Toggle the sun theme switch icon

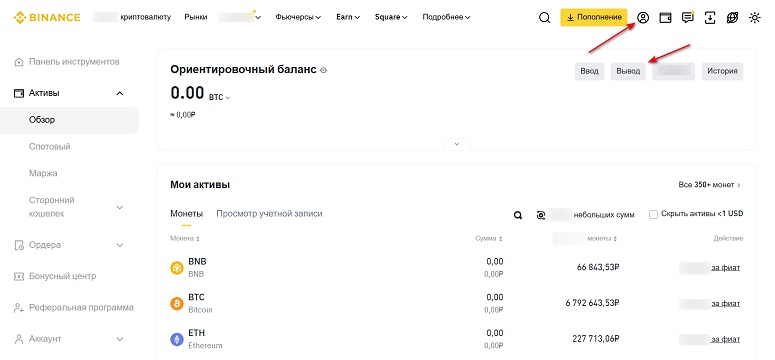click(x=755, y=18)
